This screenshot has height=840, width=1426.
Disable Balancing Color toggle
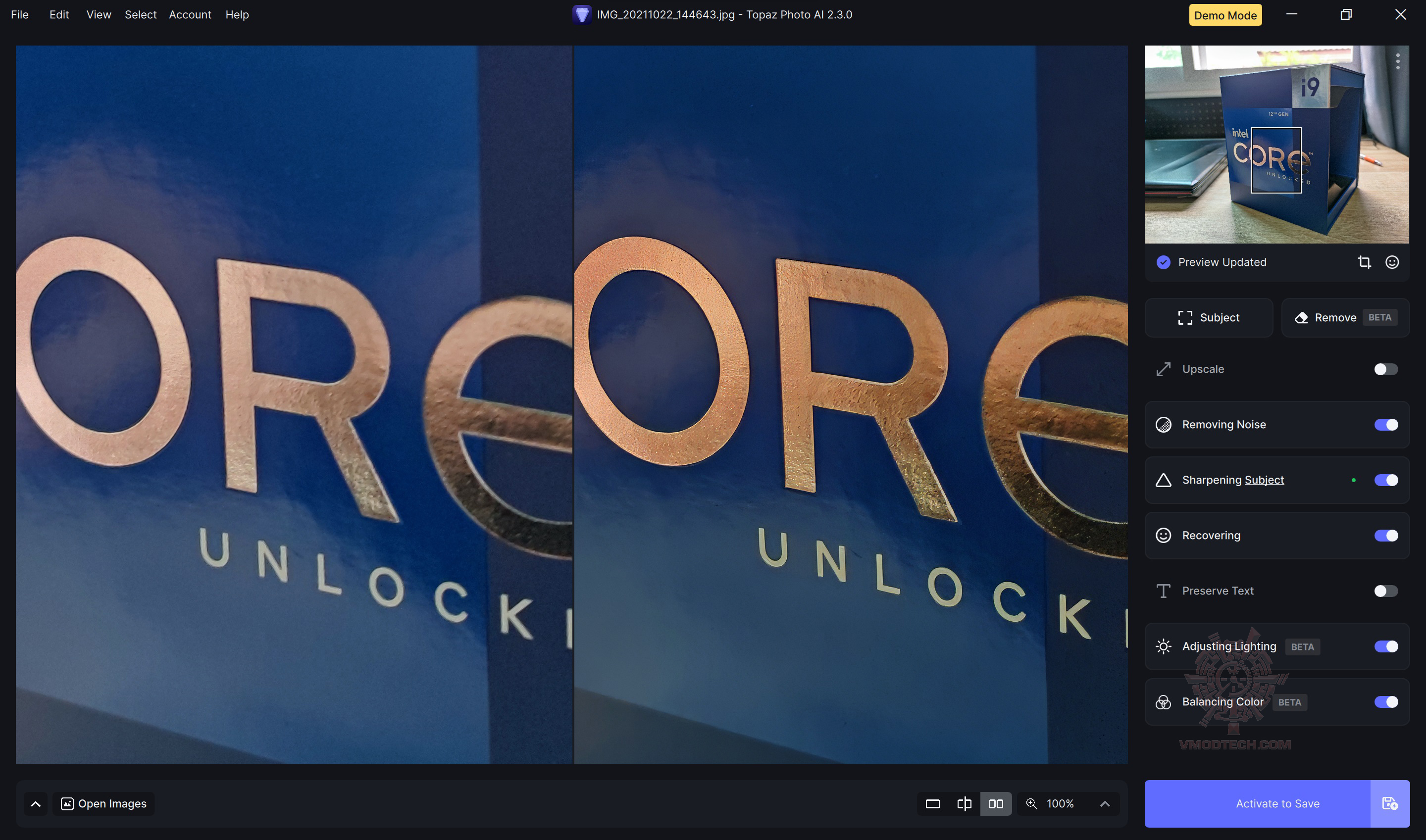point(1385,702)
